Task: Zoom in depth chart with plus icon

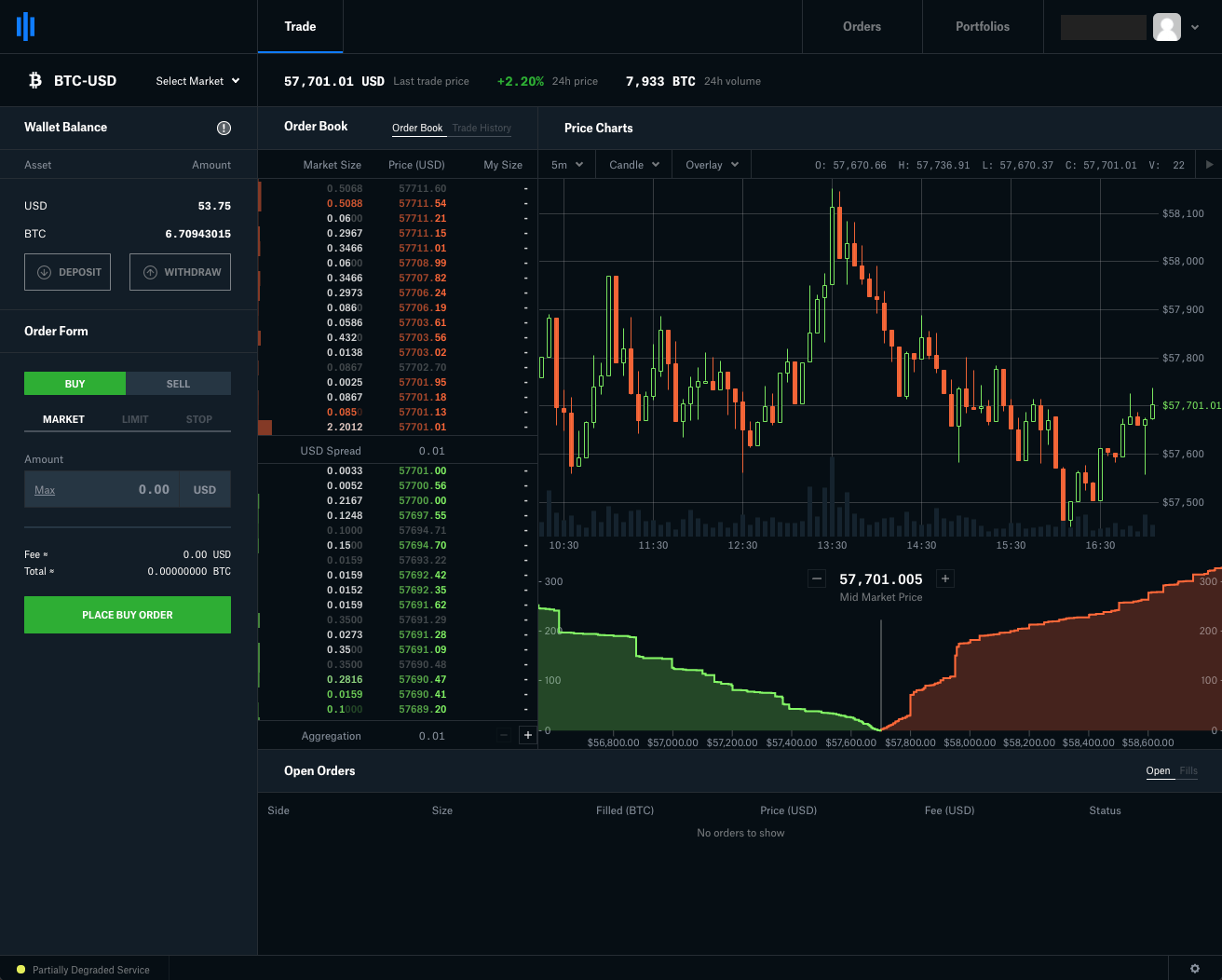Action: (944, 578)
